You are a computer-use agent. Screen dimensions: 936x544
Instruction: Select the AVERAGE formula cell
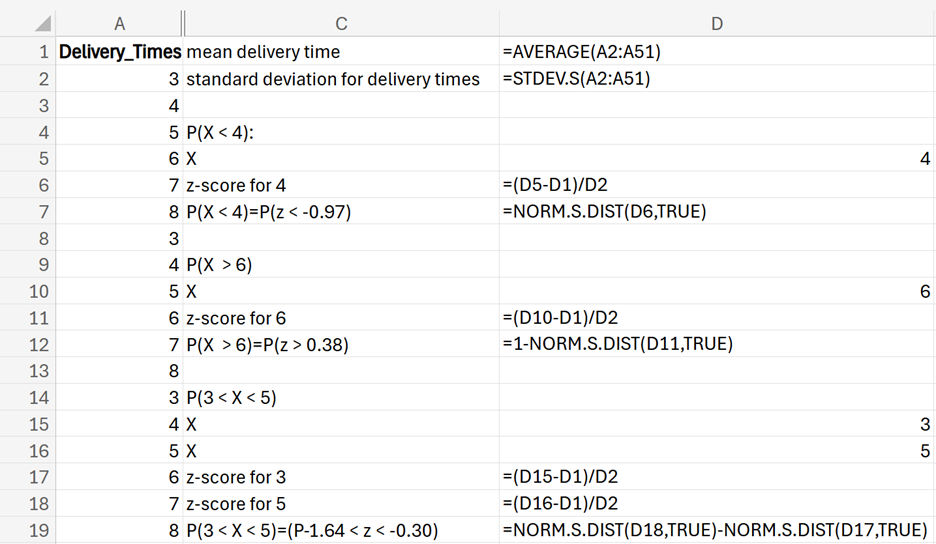point(716,52)
